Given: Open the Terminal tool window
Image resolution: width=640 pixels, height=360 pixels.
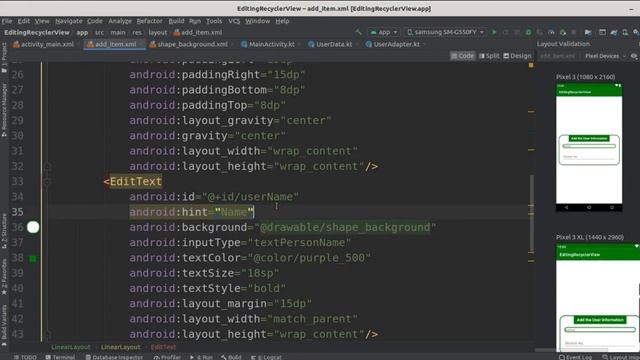Looking at the screenshot, I should click(x=60, y=357).
